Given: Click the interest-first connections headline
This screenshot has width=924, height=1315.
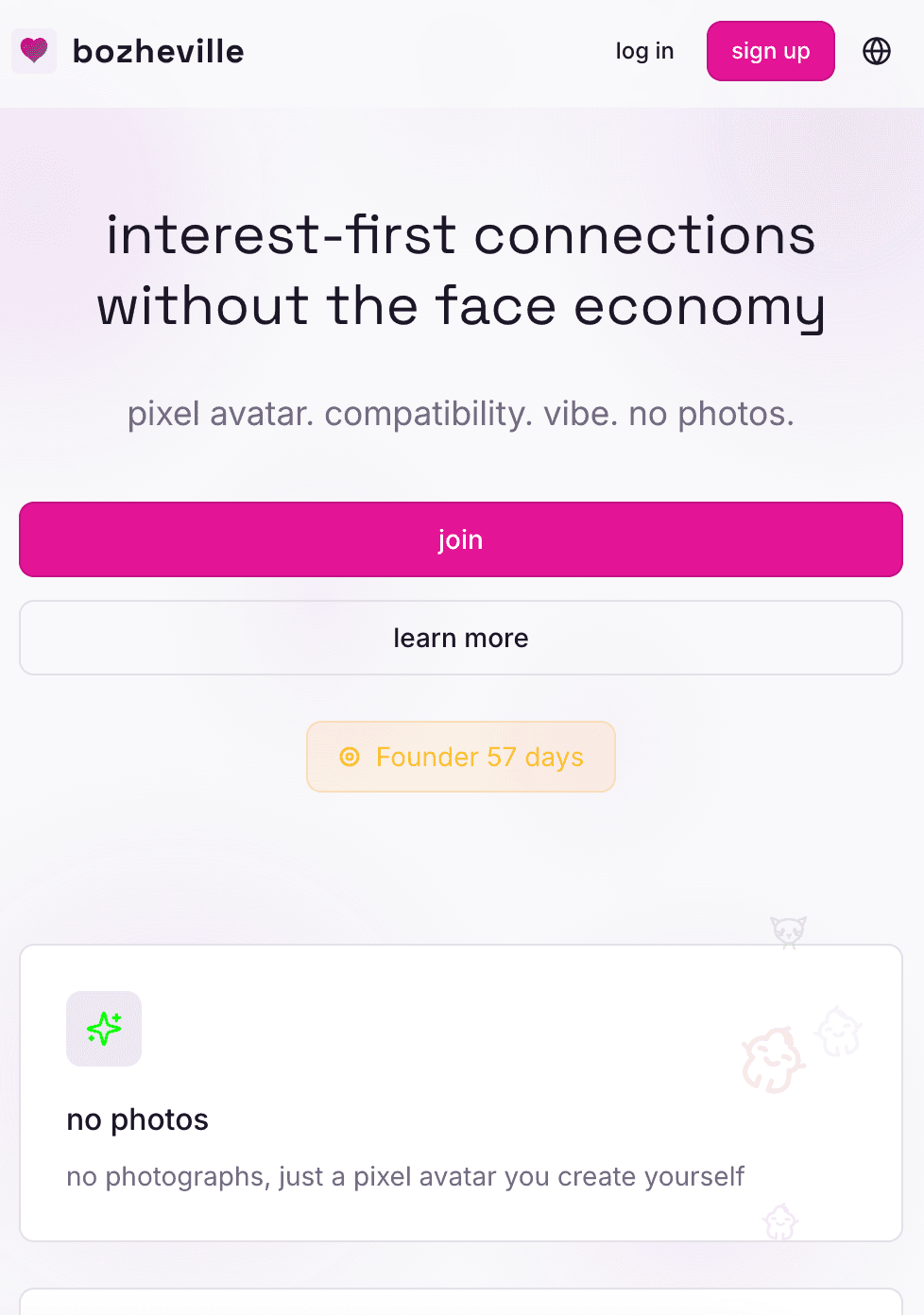Looking at the screenshot, I should coord(461,270).
